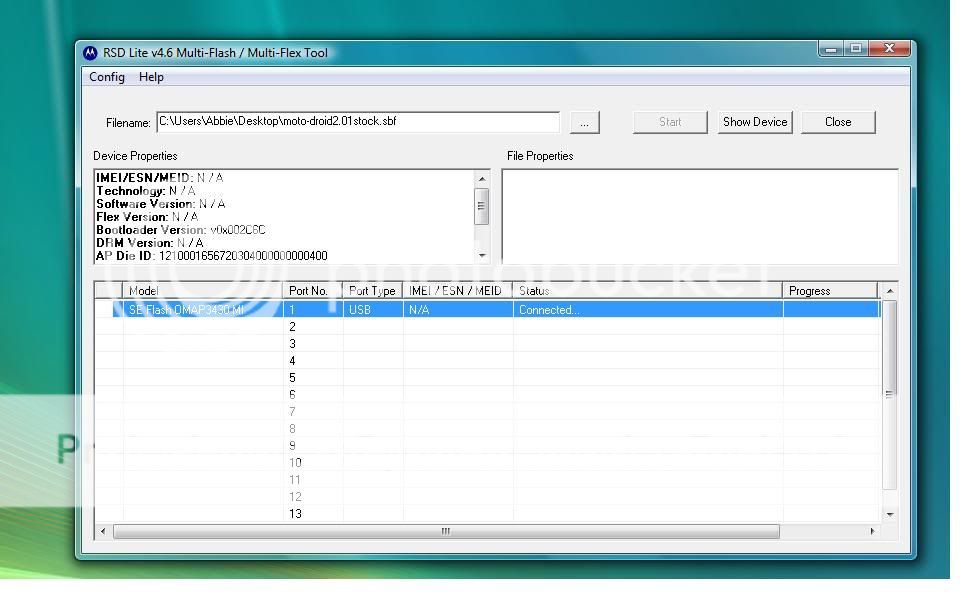Click the USB port type cell
The height and width of the screenshot is (600, 960).
pyautogui.click(x=373, y=310)
